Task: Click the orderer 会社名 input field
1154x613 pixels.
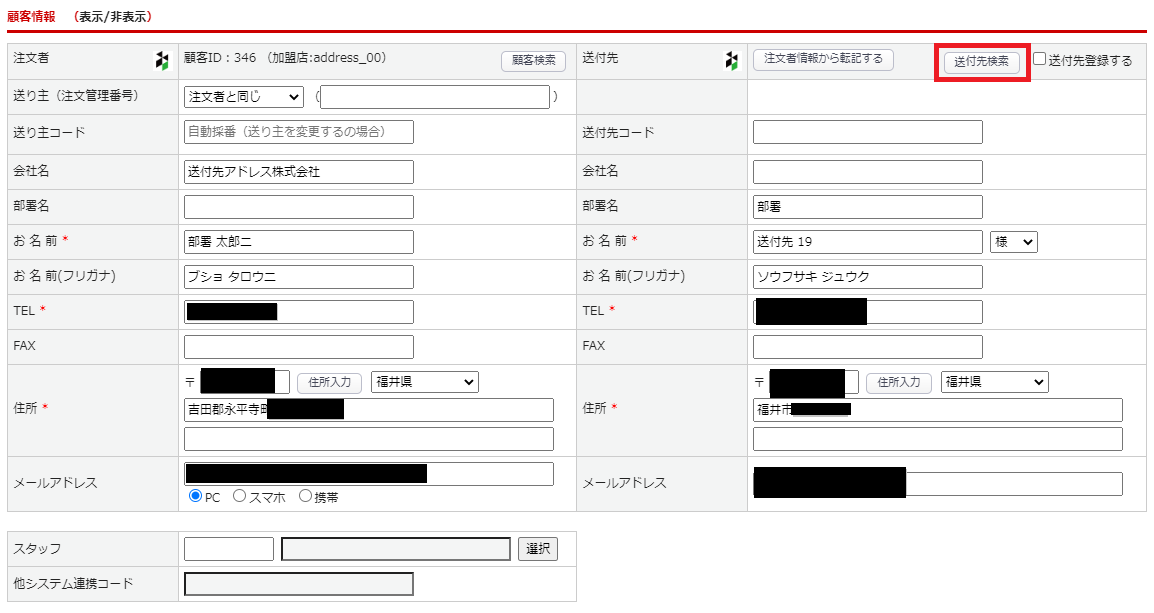Action: 298,172
